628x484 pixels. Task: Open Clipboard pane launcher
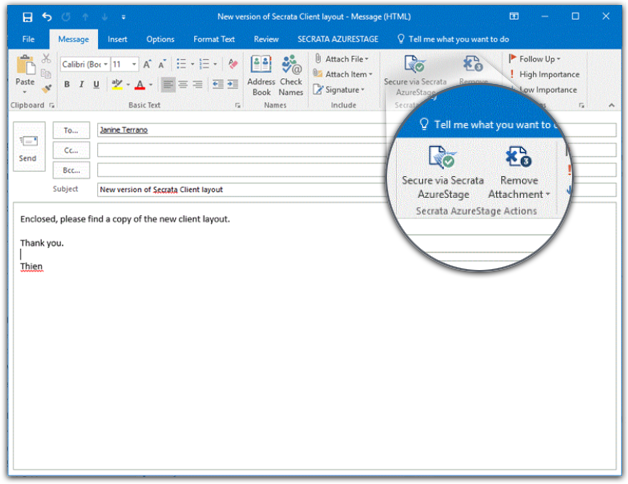click(51, 105)
